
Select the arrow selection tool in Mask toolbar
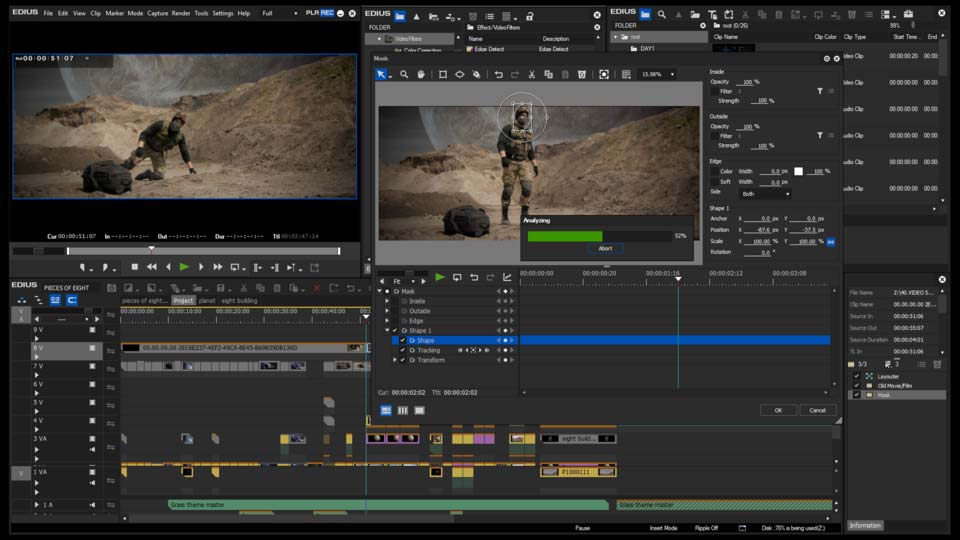(381, 74)
